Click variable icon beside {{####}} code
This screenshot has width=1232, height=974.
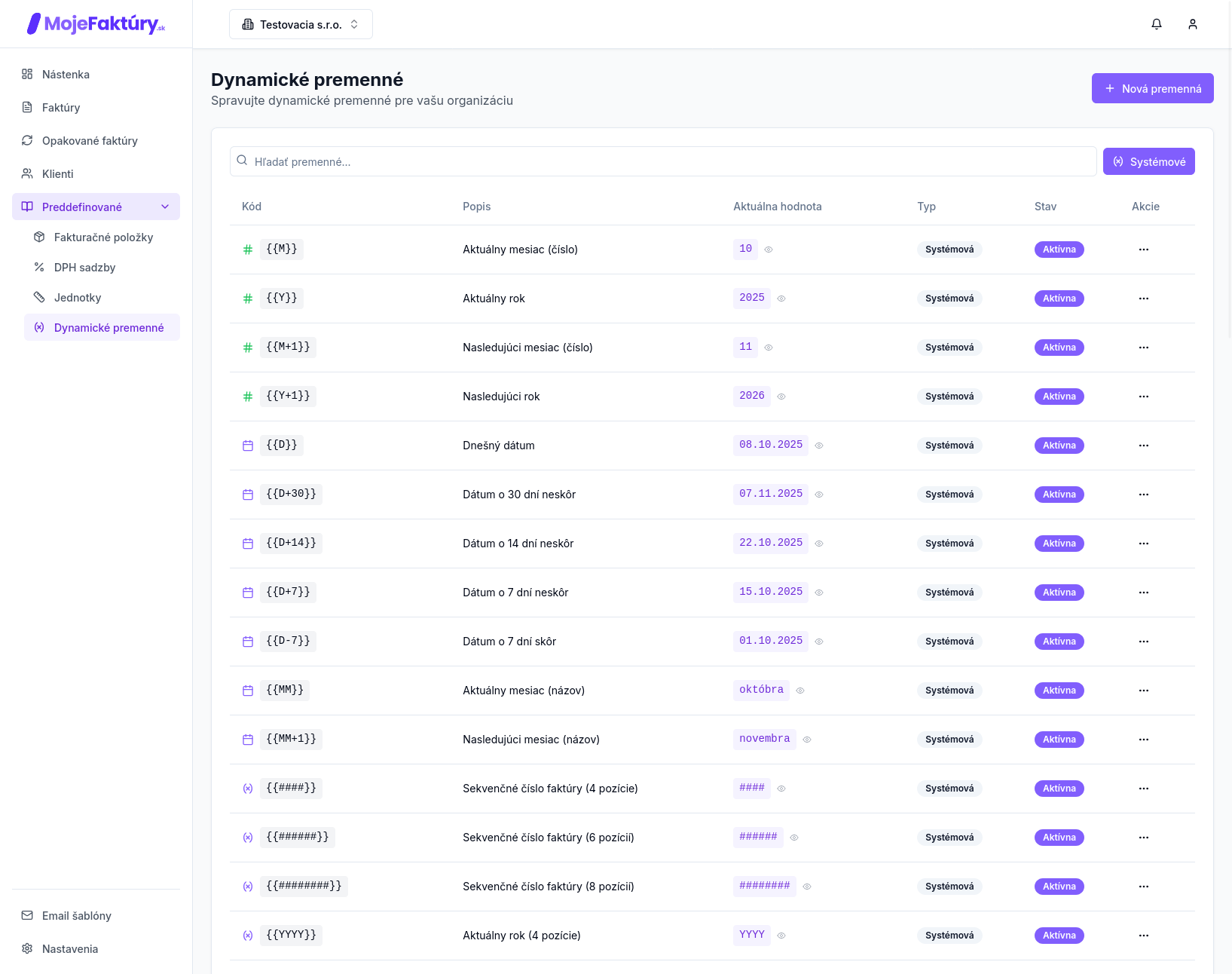tap(248, 789)
